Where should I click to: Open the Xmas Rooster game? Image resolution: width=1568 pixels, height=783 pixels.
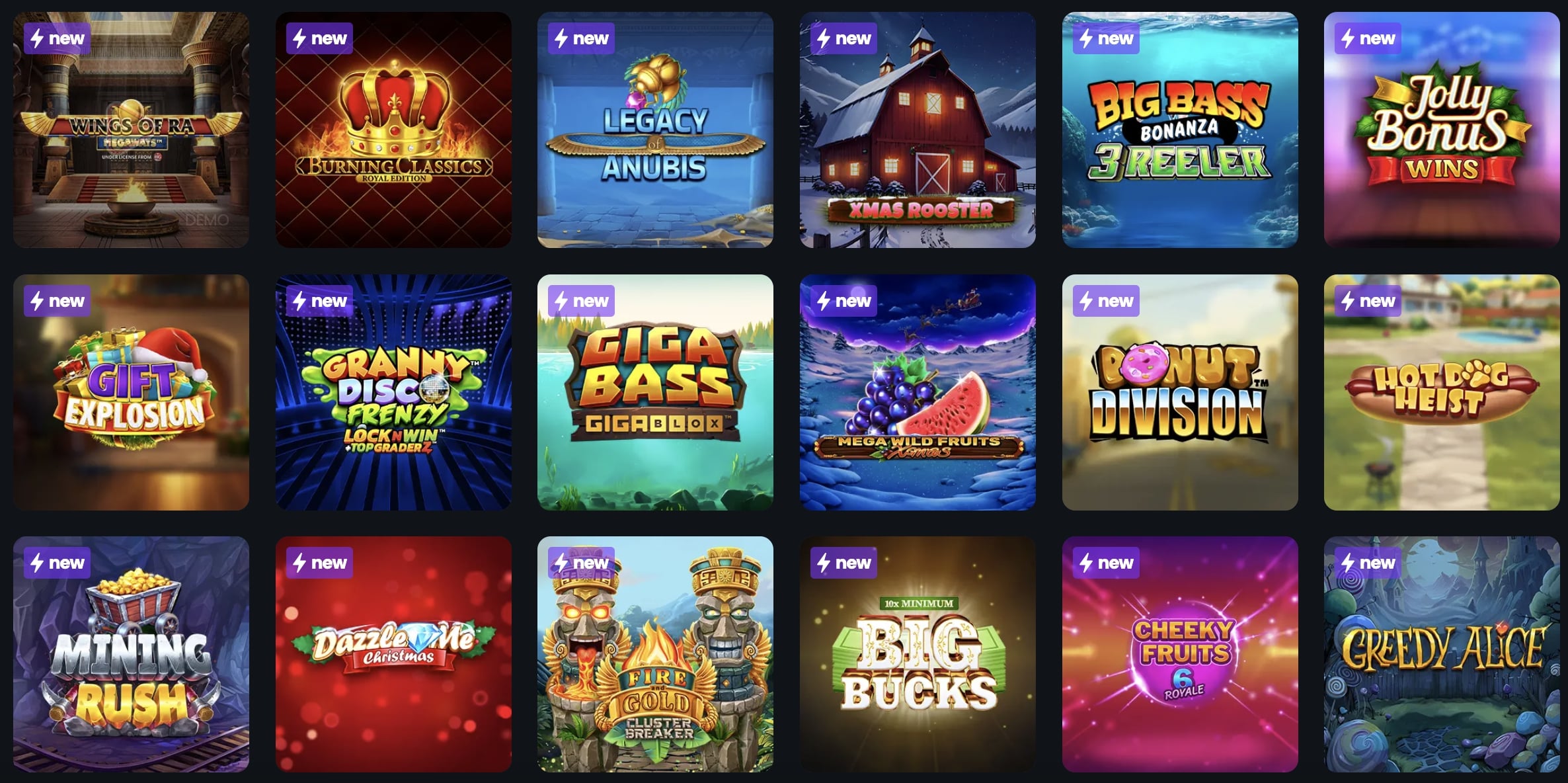[x=918, y=130]
